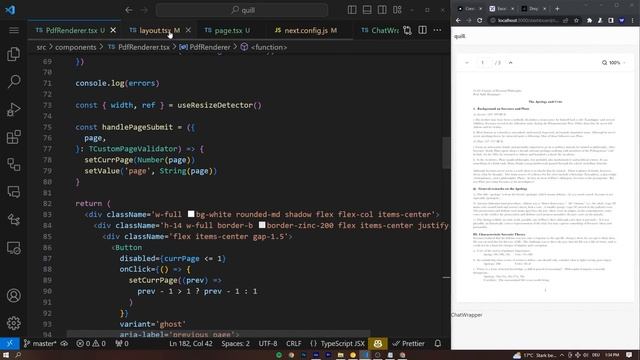Open the Manage gear in the activity bar
640x360 pixels.
[13, 323]
